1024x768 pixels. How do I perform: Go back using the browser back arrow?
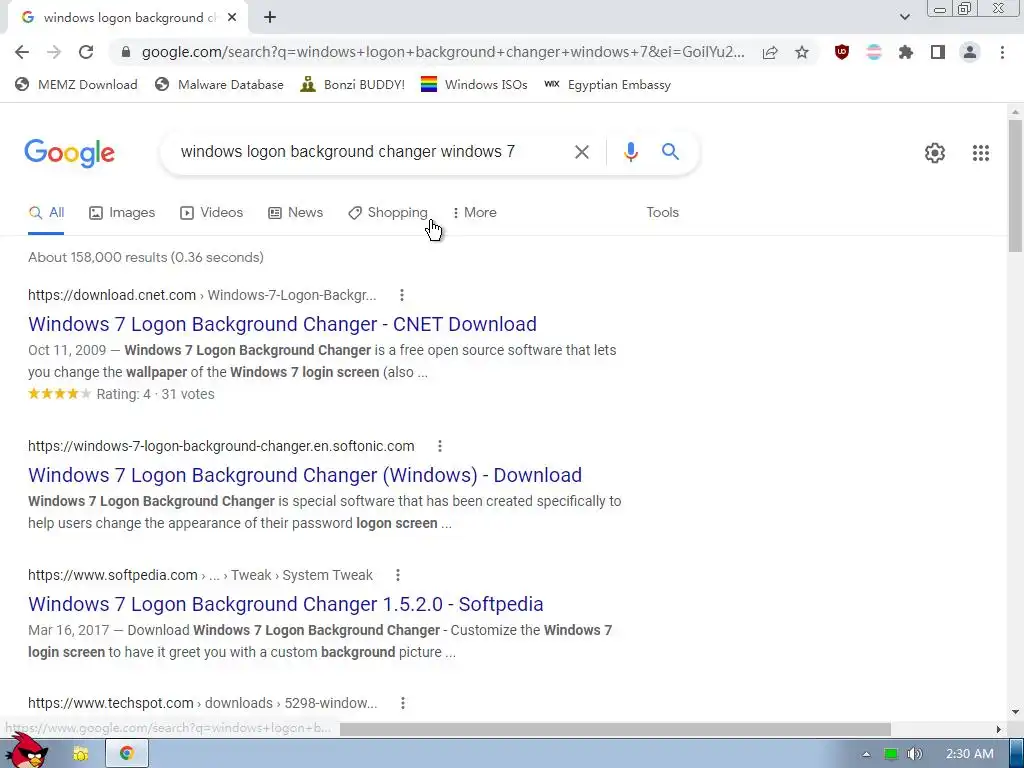tap(22, 52)
